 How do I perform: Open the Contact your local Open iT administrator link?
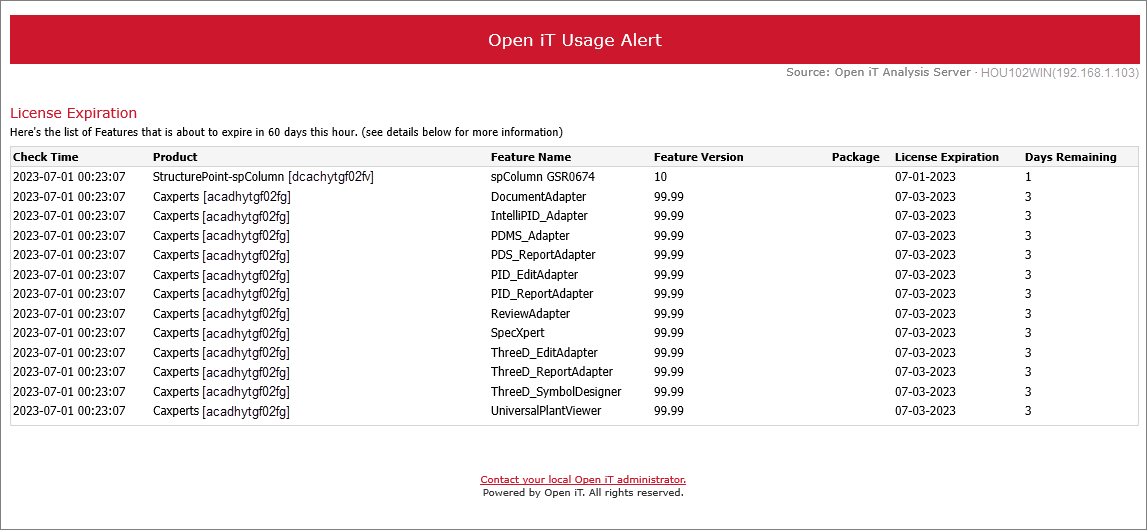[583, 480]
